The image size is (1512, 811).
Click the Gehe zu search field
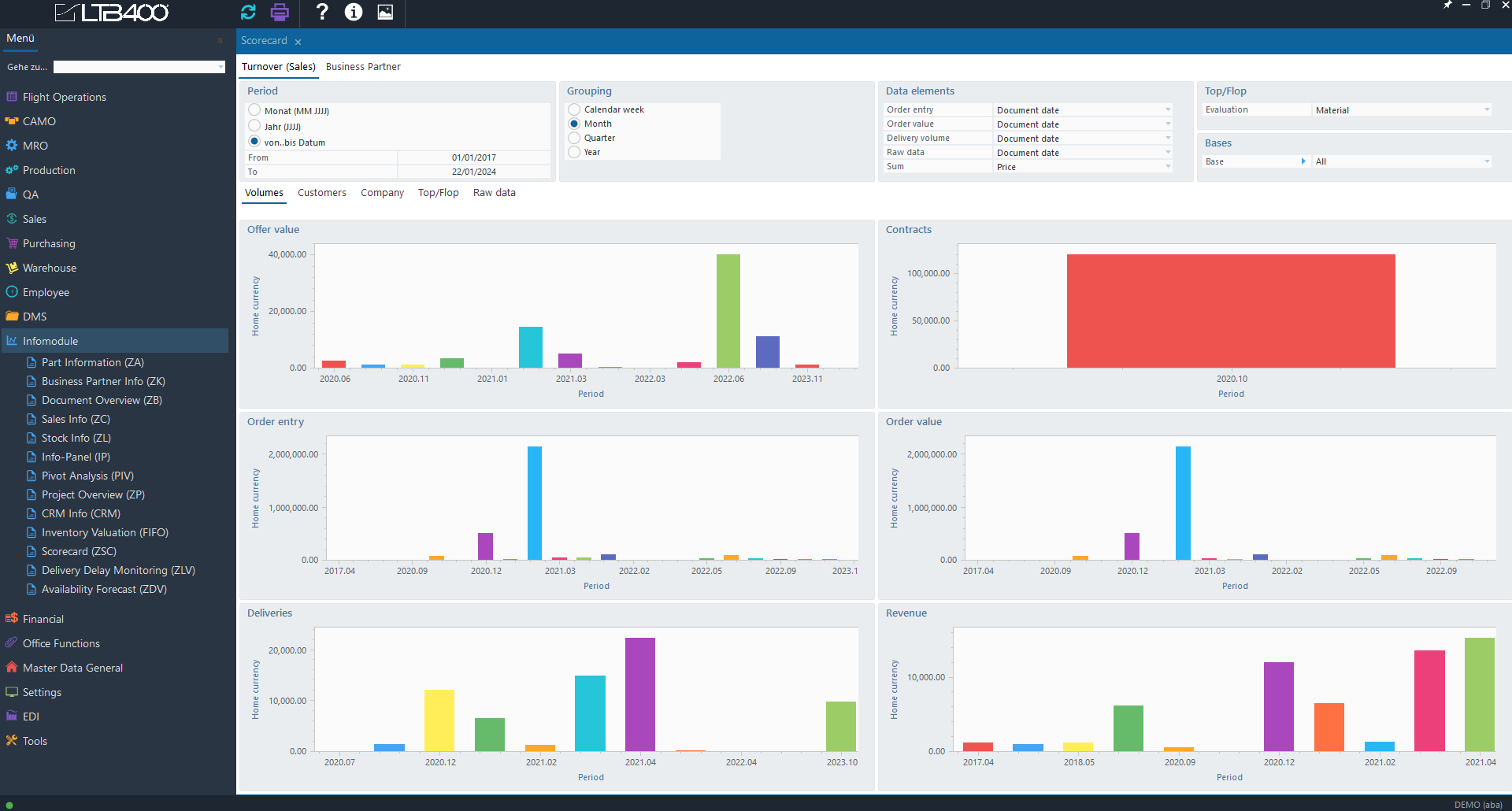(x=139, y=67)
